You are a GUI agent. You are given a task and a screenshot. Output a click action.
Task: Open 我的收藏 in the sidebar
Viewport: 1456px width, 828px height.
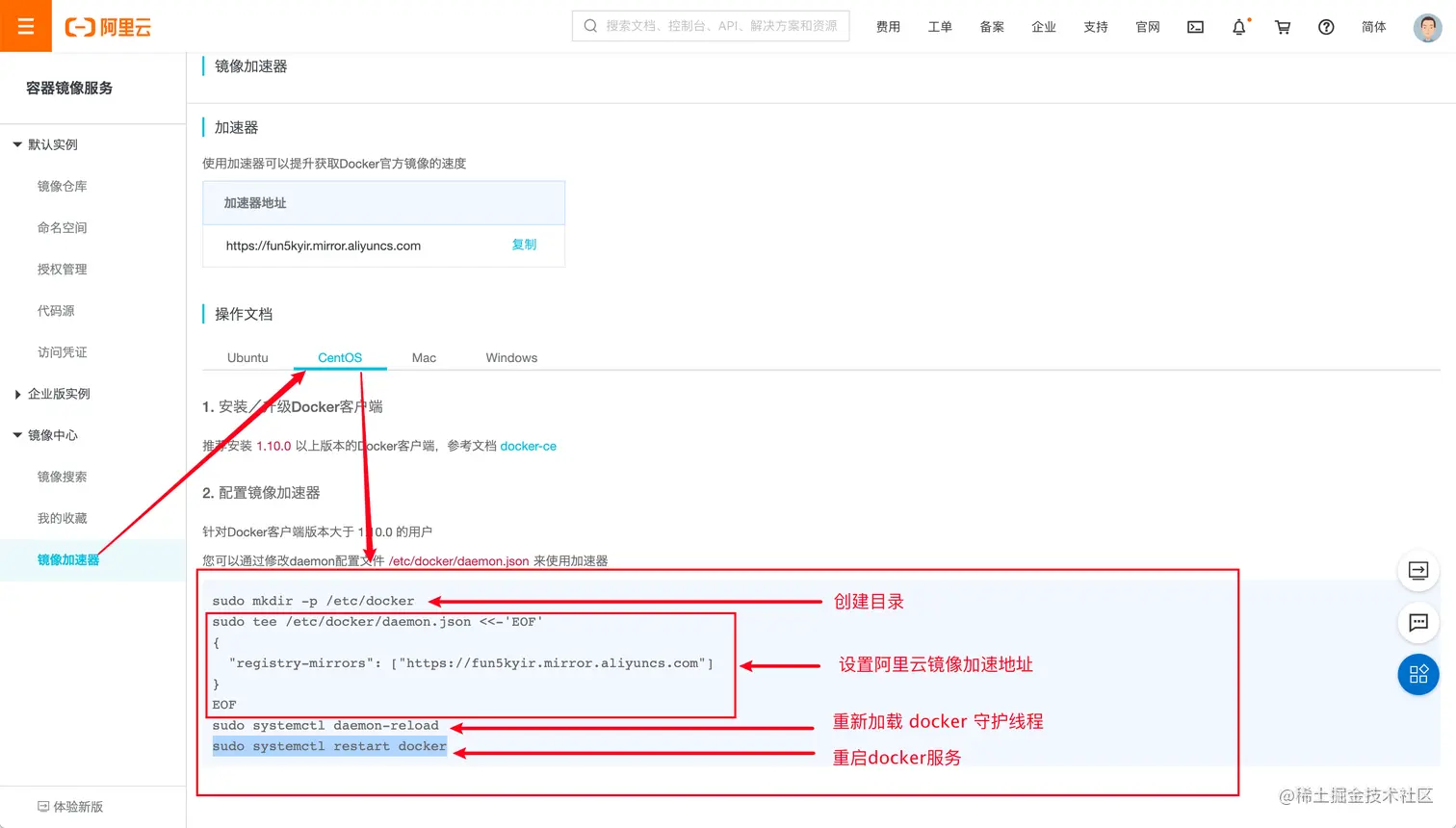tap(63, 518)
